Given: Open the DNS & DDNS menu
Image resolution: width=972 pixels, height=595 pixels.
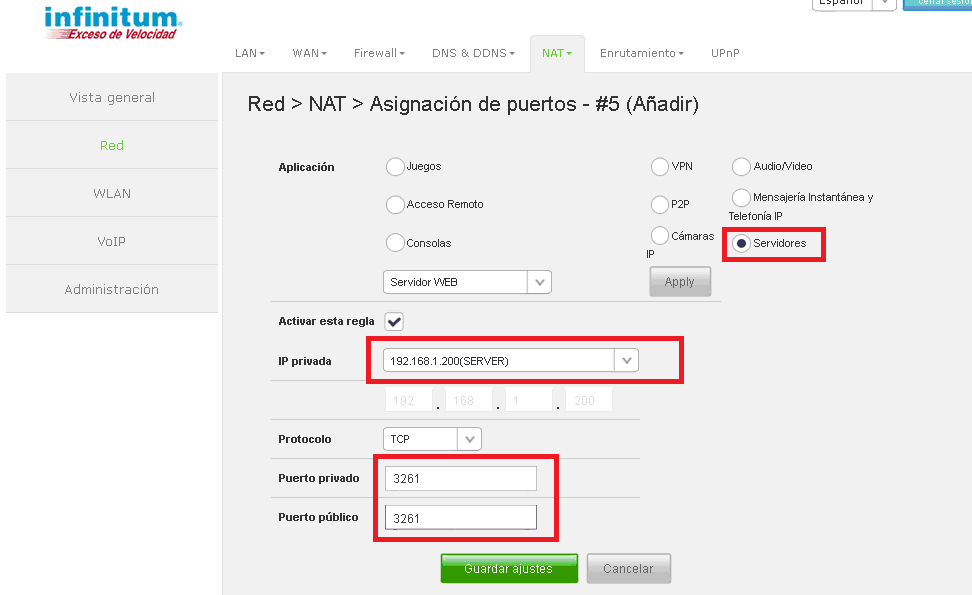Looking at the screenshot, I should pos(473,53).
